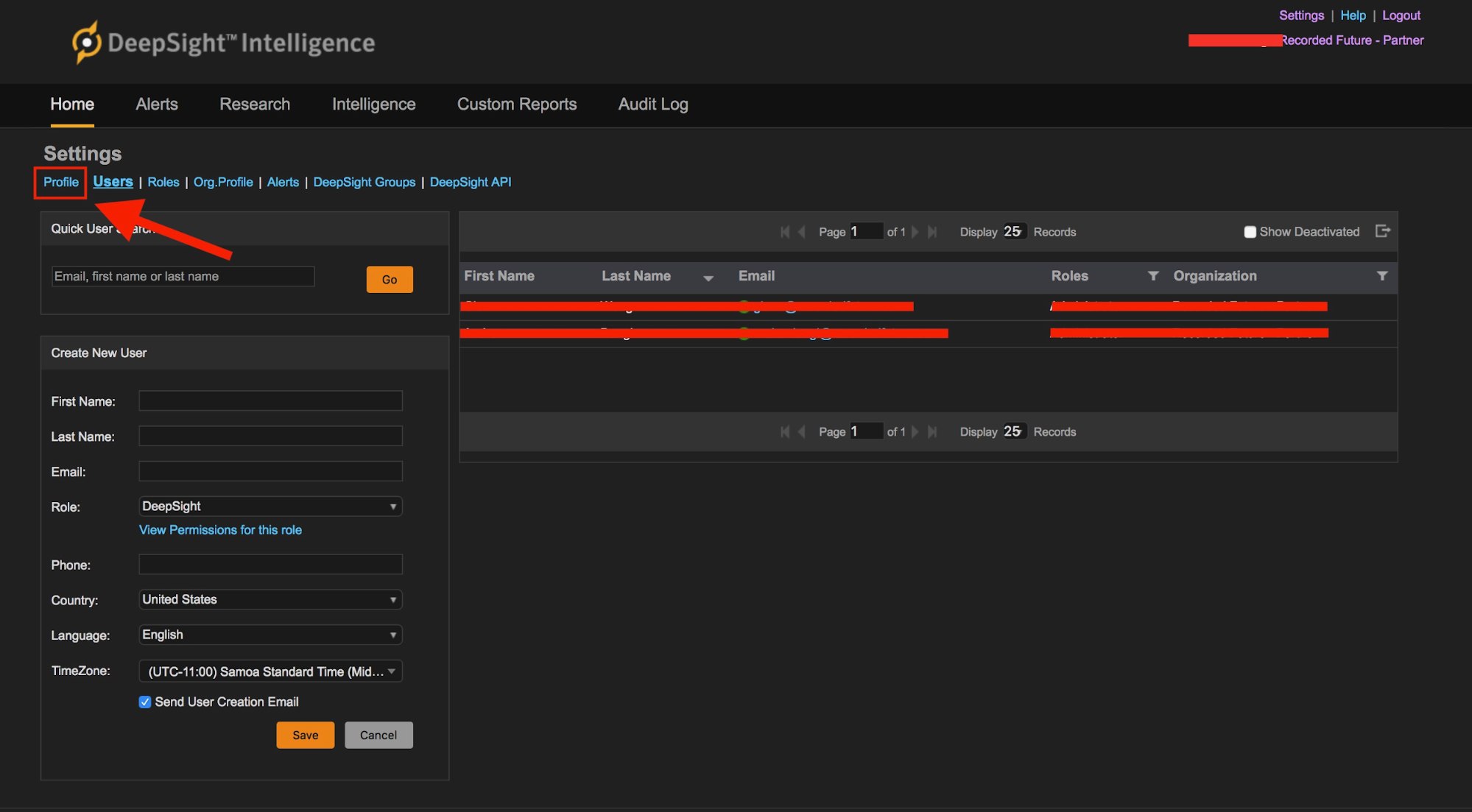Go to previous page in top pager
The width and height of the screenshot is (1472, 812).
point(802,232)
